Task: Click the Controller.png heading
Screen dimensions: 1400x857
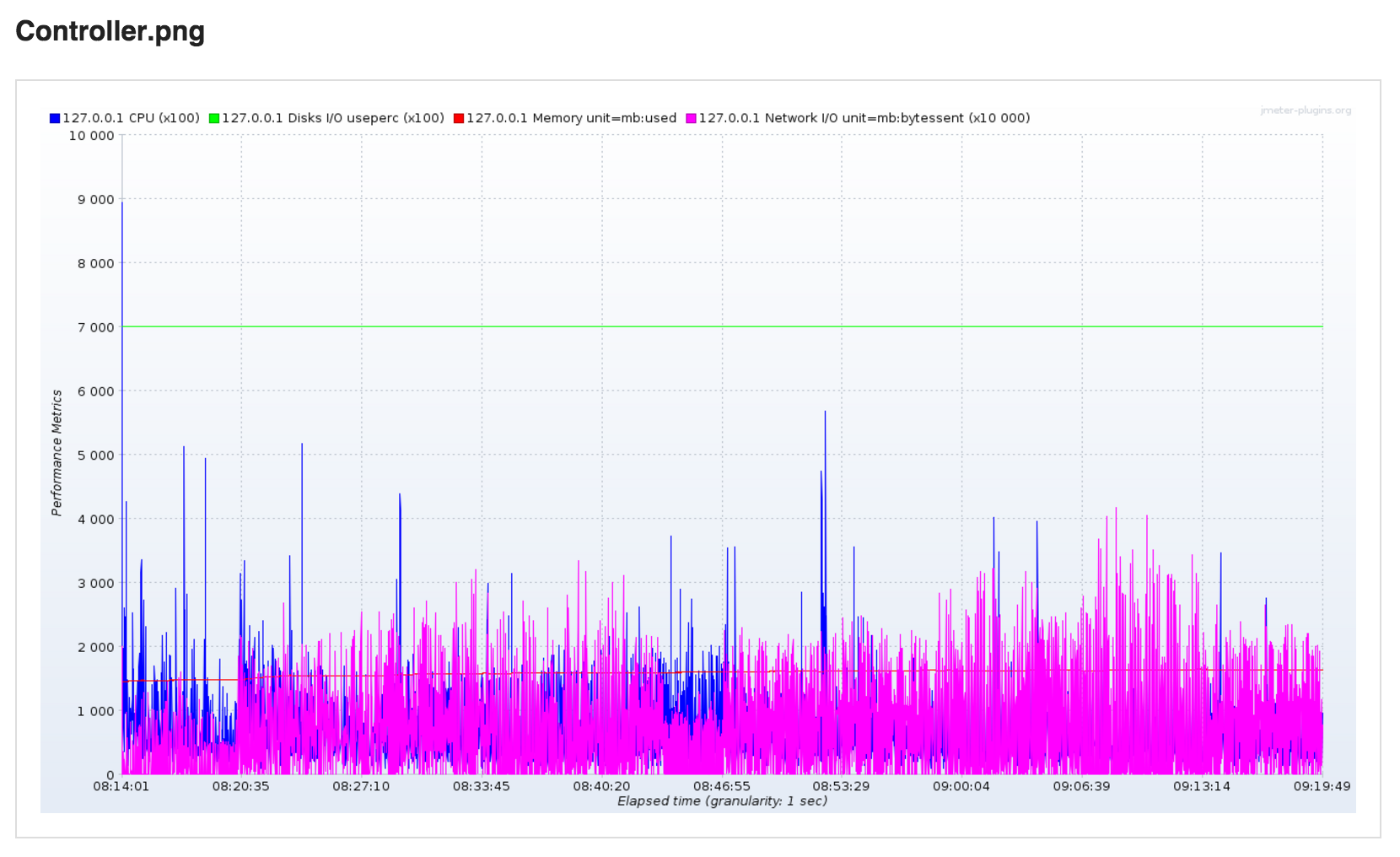Action: 110,31
